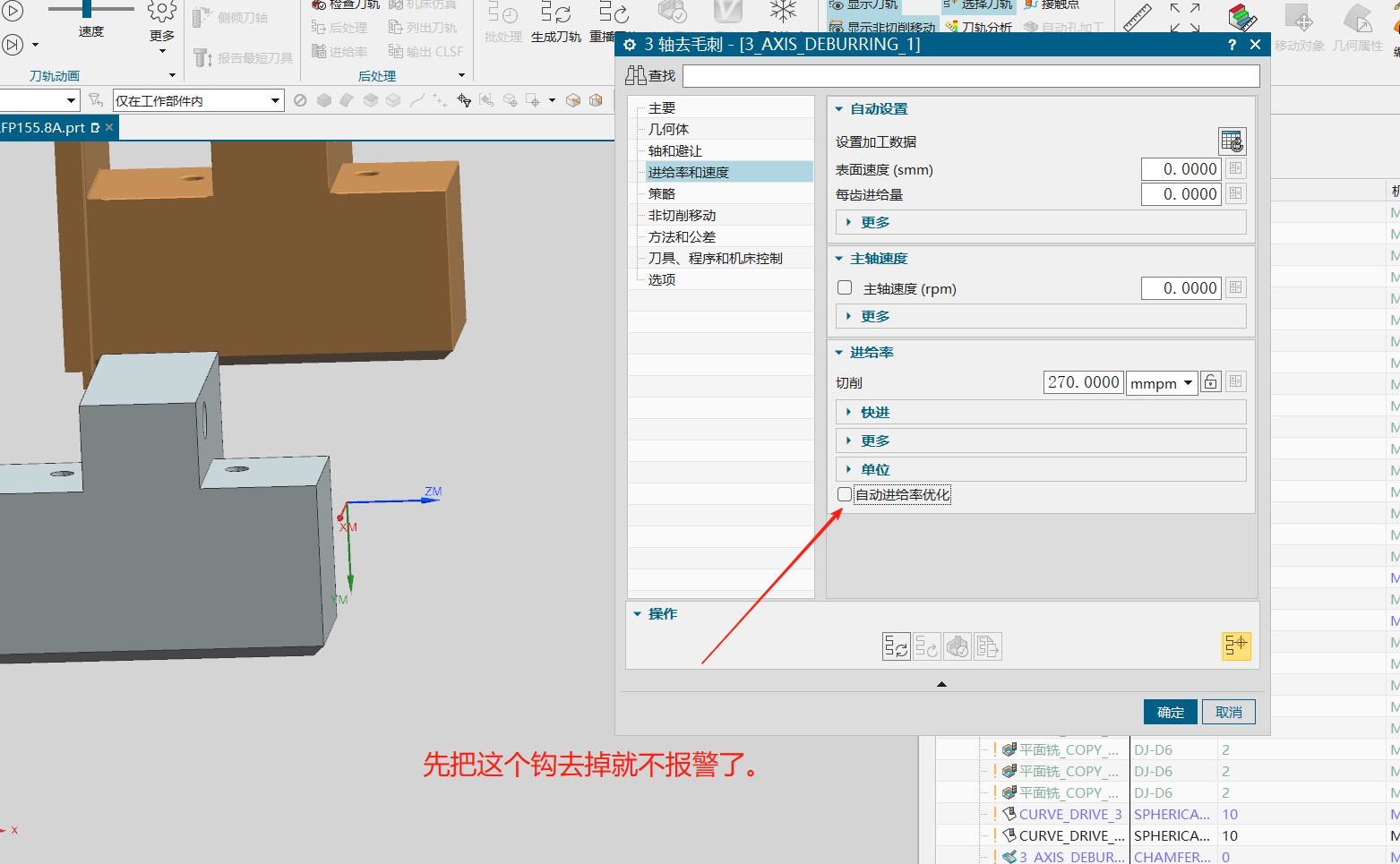This screenshot has width=1400, height=864.
Task: Click the orange wireframe cube icon in selection bar
Action: (573, 100)
